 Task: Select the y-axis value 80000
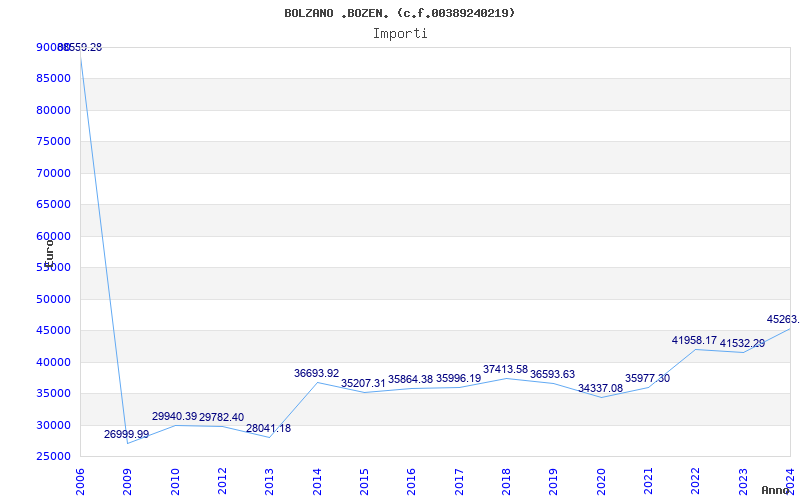pos(54,110)
